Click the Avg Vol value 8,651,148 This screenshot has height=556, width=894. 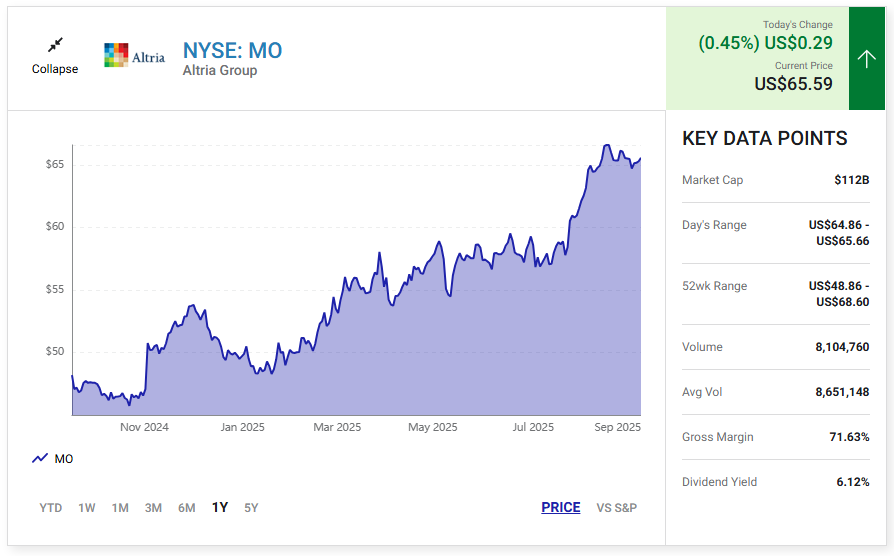click(842, 392)
